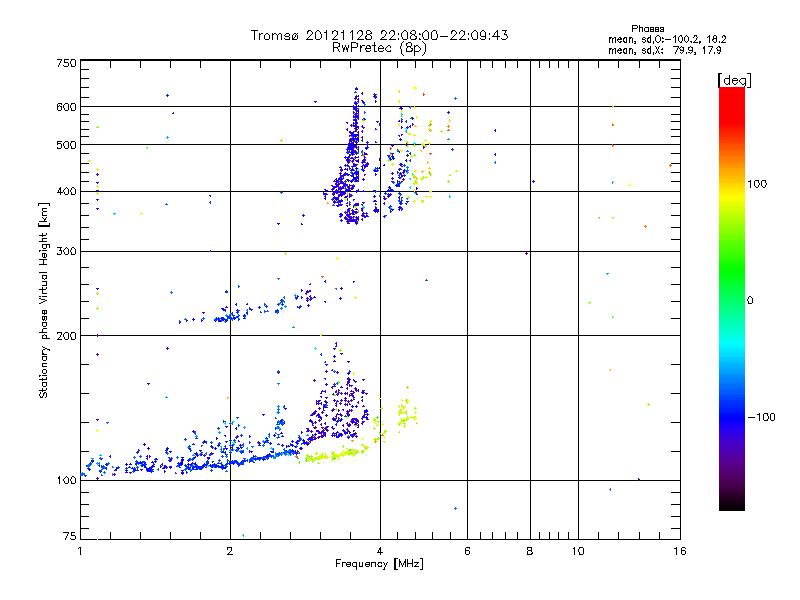
Task: Select the 'mean, sd,X: 79.9, 17.9' statistics line
Action: coord(665,51)
